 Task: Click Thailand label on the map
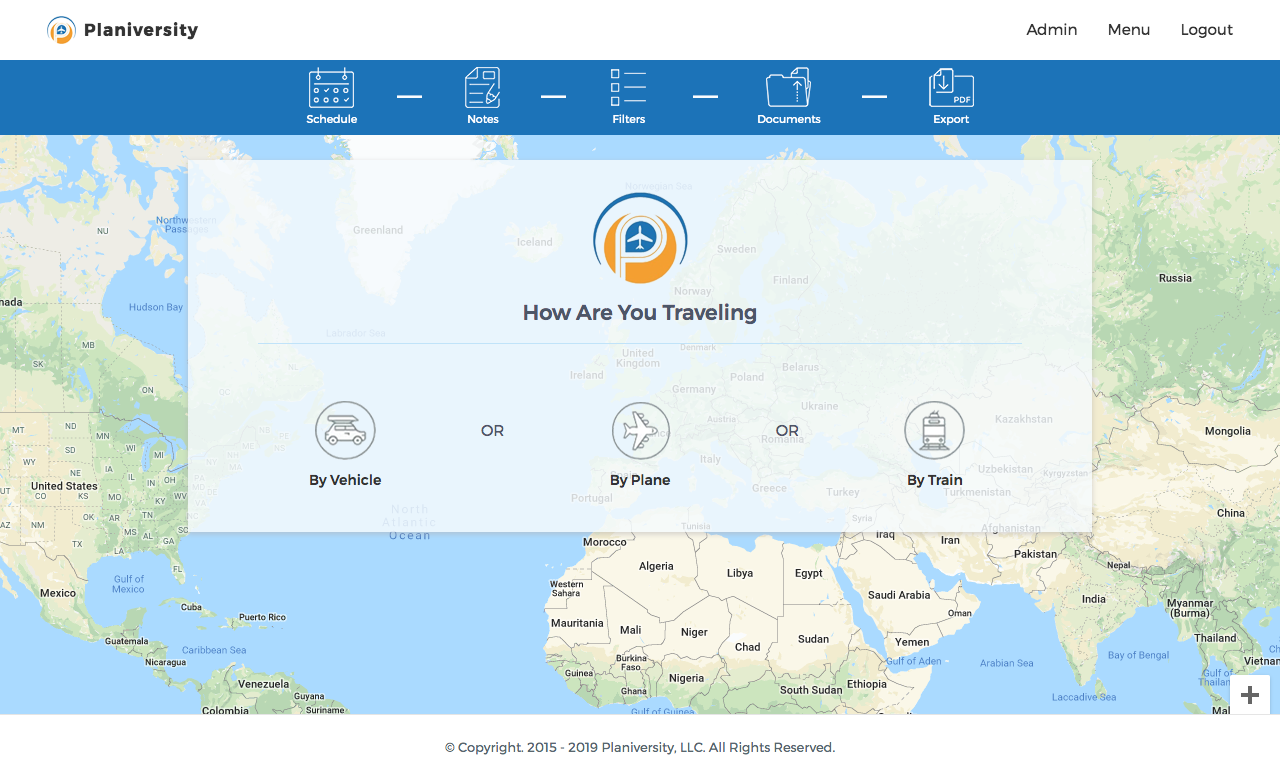click(1215, 638)
